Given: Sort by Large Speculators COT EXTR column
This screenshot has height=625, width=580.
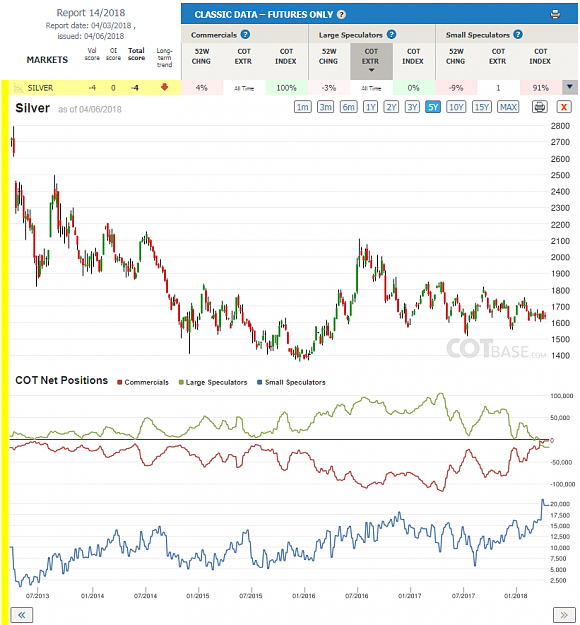Looking at the screenshot, I should 371,59.
